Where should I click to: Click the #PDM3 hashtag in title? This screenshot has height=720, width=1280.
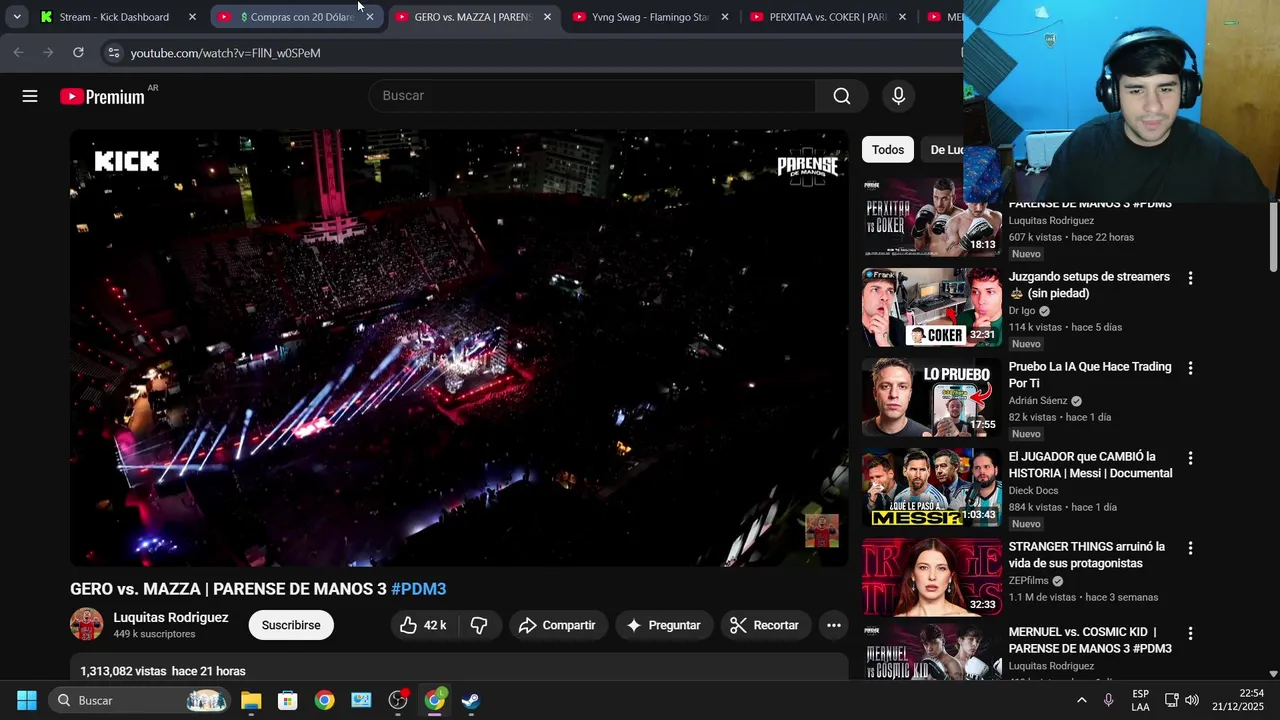[418, 589]
